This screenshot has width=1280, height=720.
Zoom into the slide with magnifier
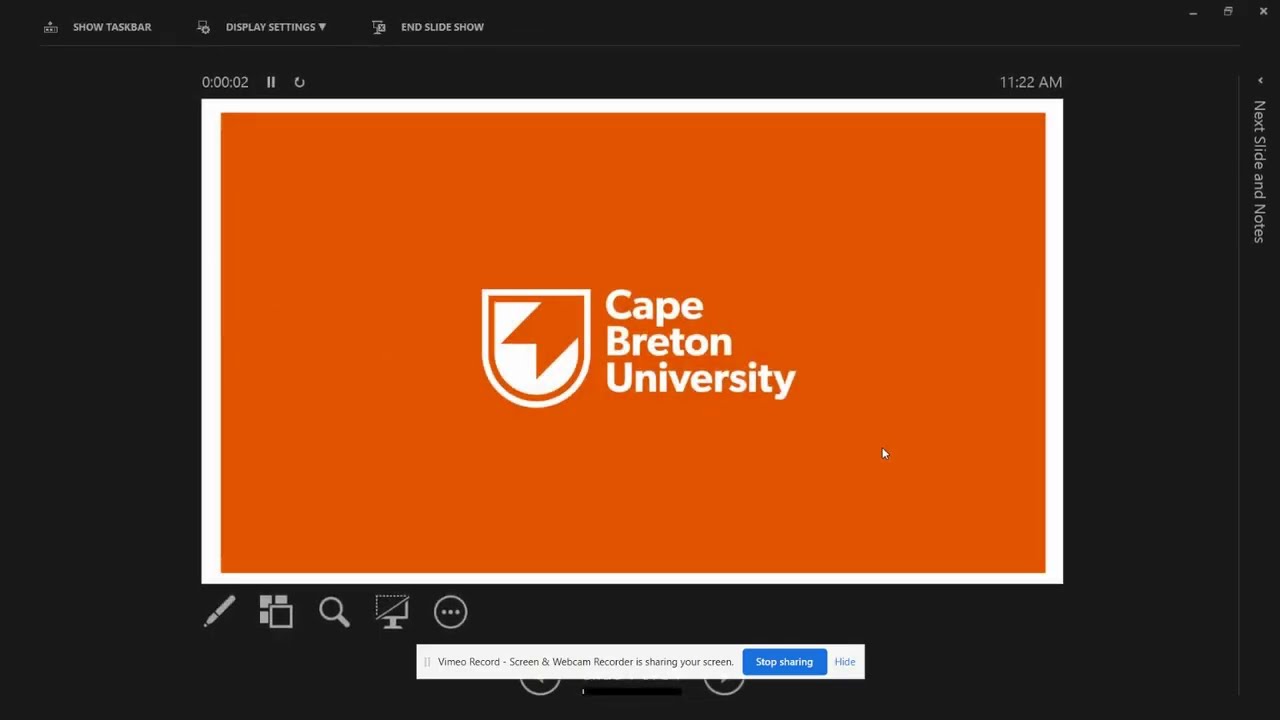334,612
